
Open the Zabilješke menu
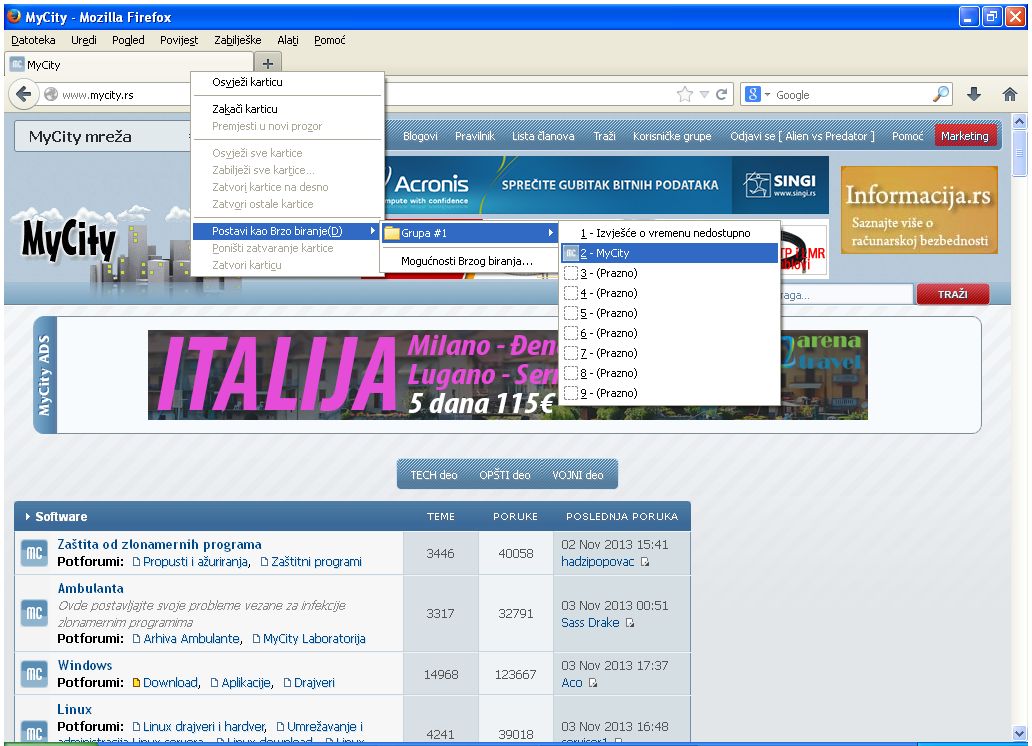pos(238,40)
